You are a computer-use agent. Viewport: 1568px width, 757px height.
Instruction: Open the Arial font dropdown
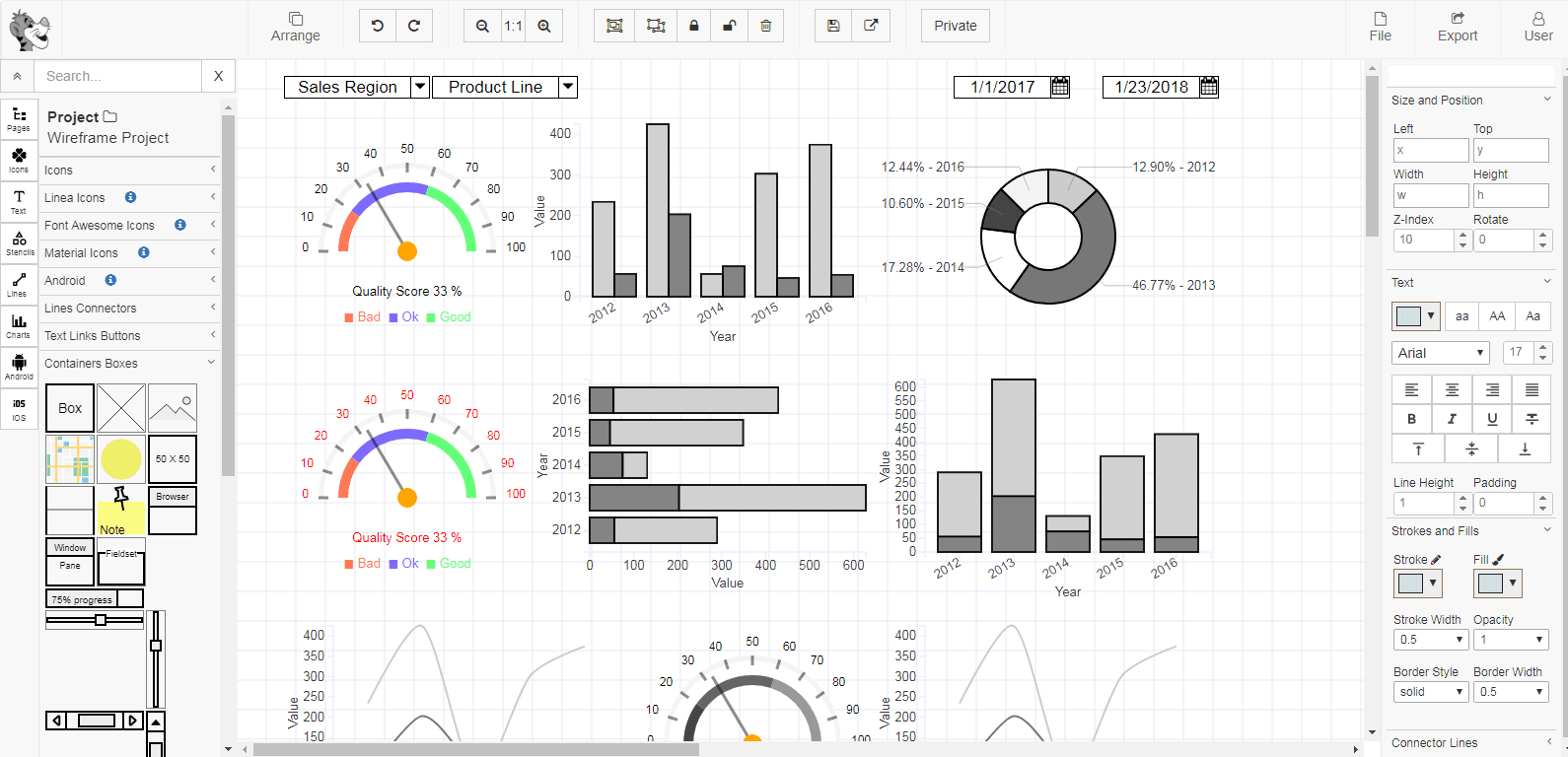pyautogui.click(x=1441, y=353)
